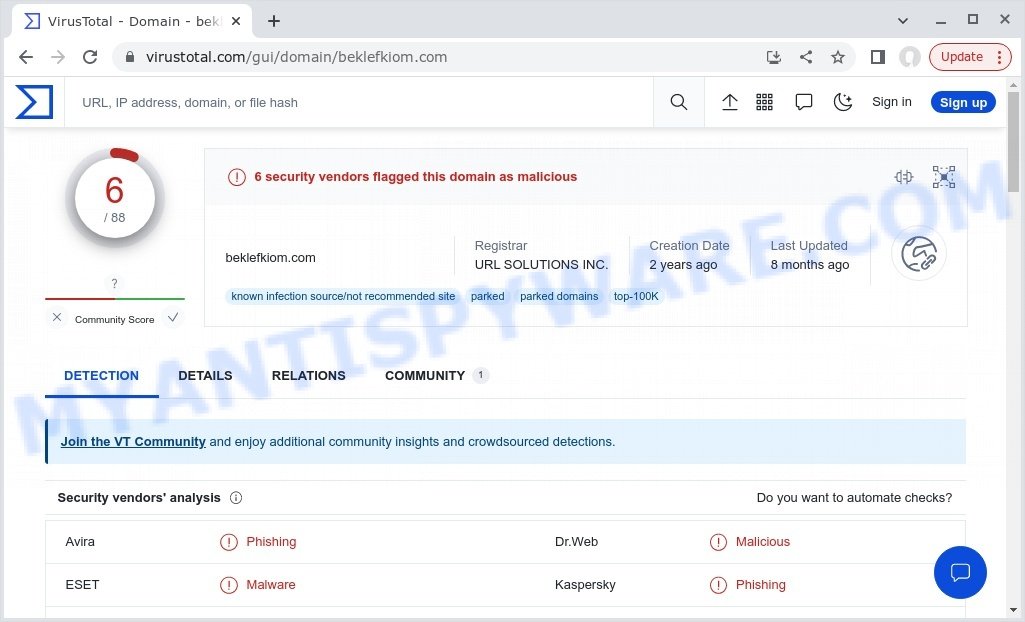This screenshot has width=1025, height=622.
Task: Click the parked tag
Action: coord(488,296)
